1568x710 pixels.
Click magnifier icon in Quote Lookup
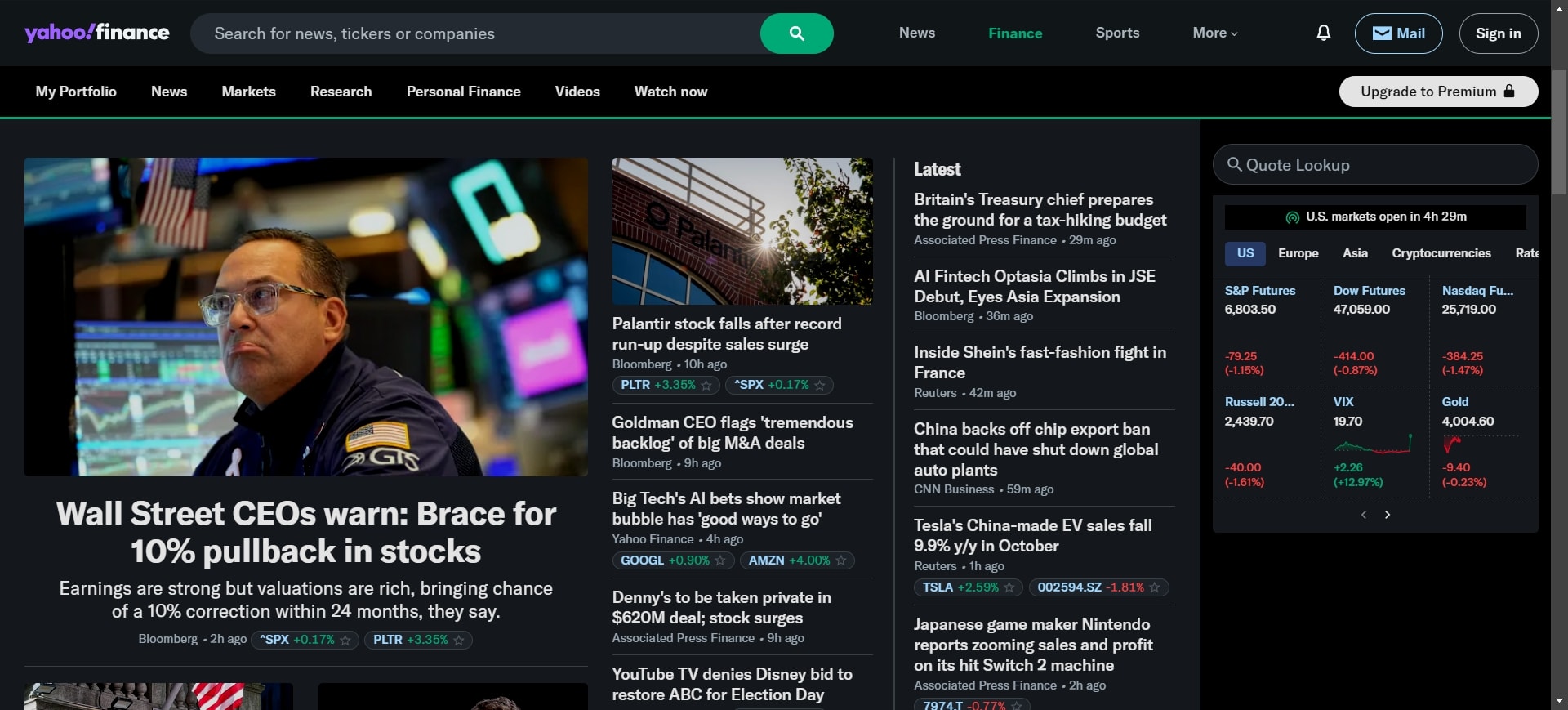click(x=1234, y=164)
